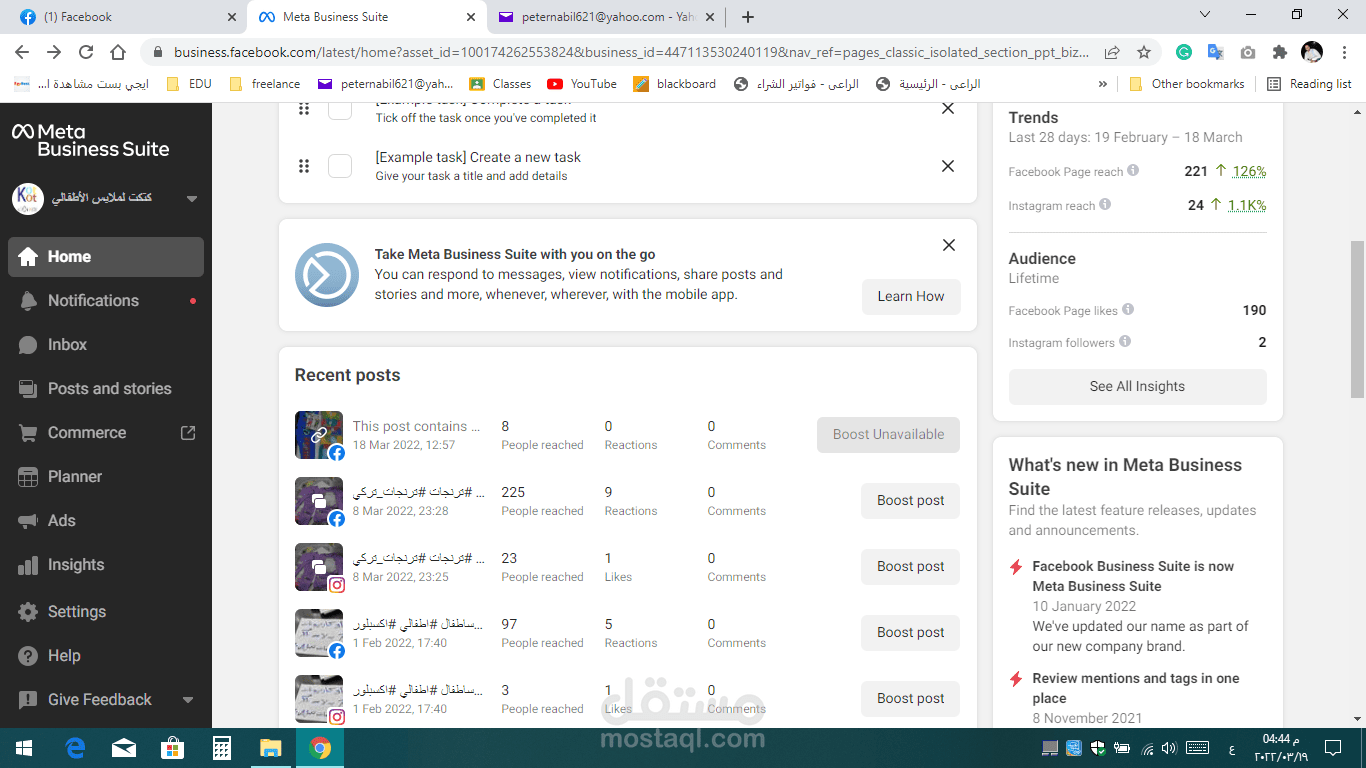Image resolution: width=1366 pixels, height=768 pixels.
Task: Open the page account switcher dropdown
Action: 192,198
